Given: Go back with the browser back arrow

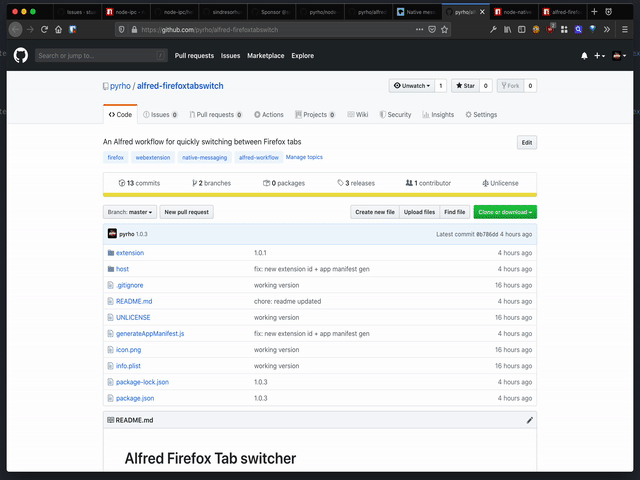Looking at the screenshot, I should [x=16, y=29].
